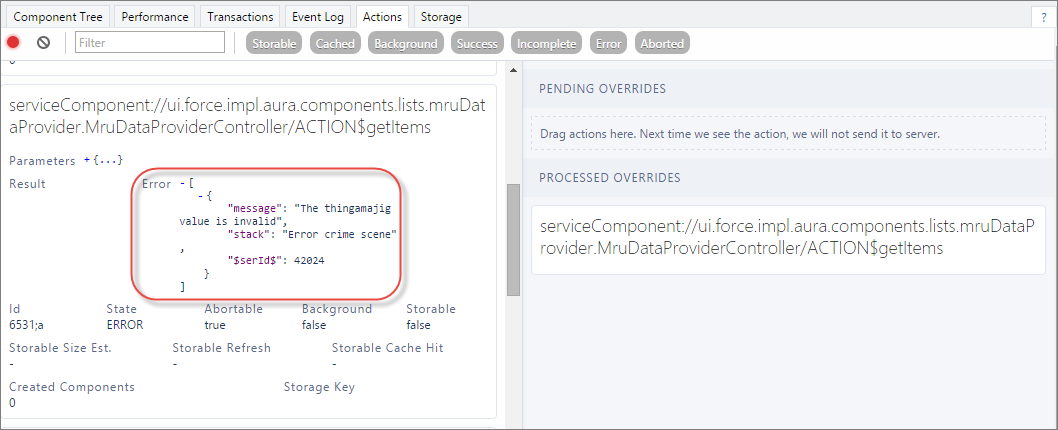Toggle the Storable filter

[x=274, y=43]
